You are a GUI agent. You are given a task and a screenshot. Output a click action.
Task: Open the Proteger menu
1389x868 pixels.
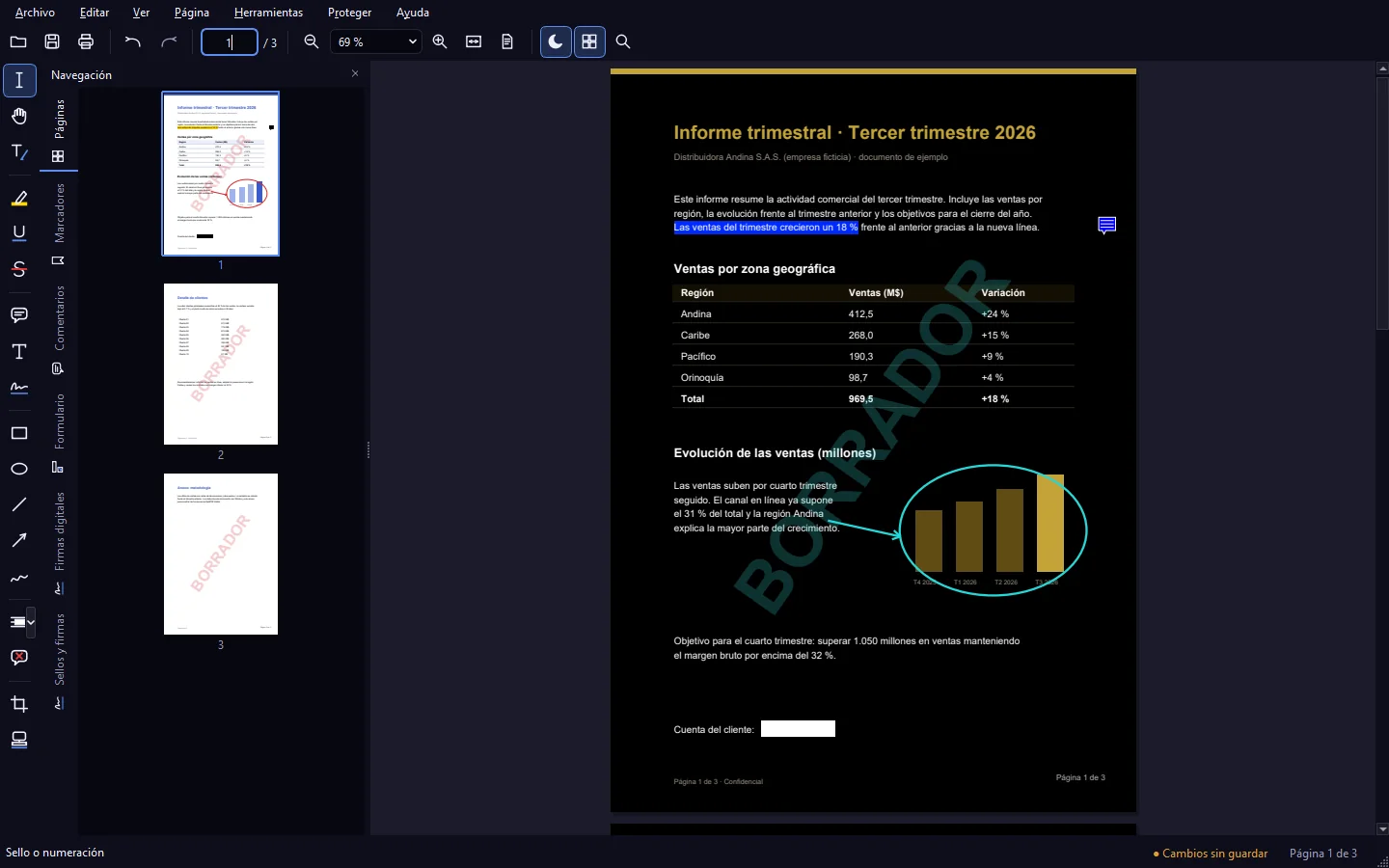click(349, 13)
